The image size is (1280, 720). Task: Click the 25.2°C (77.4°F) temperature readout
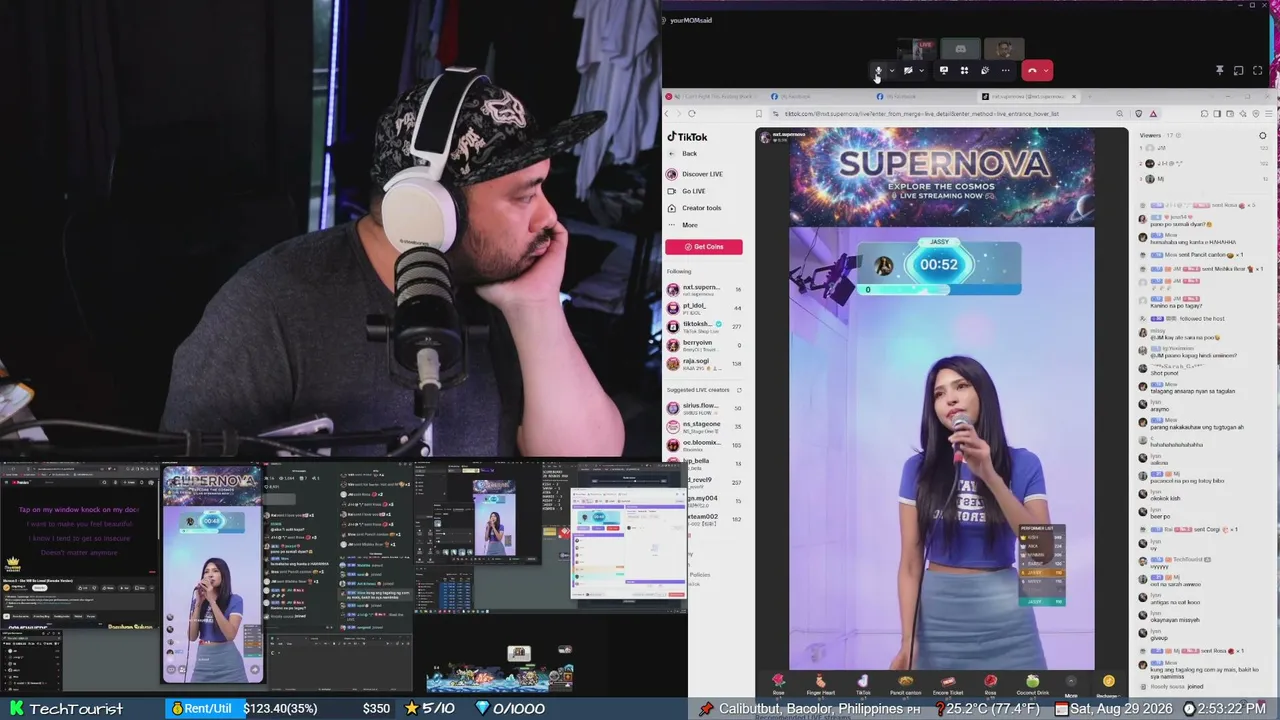tap(990, 709)
